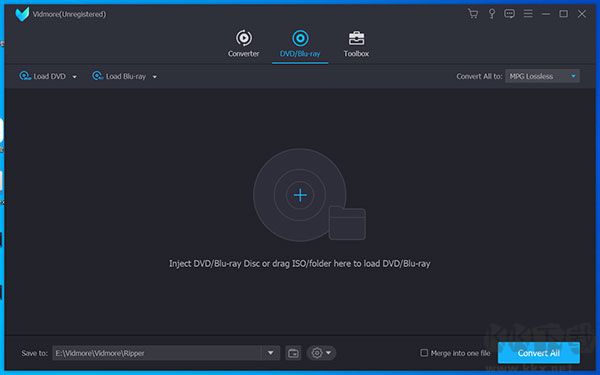Minimize the Vidmore window
600x375 pixels.
coord(546,14)
